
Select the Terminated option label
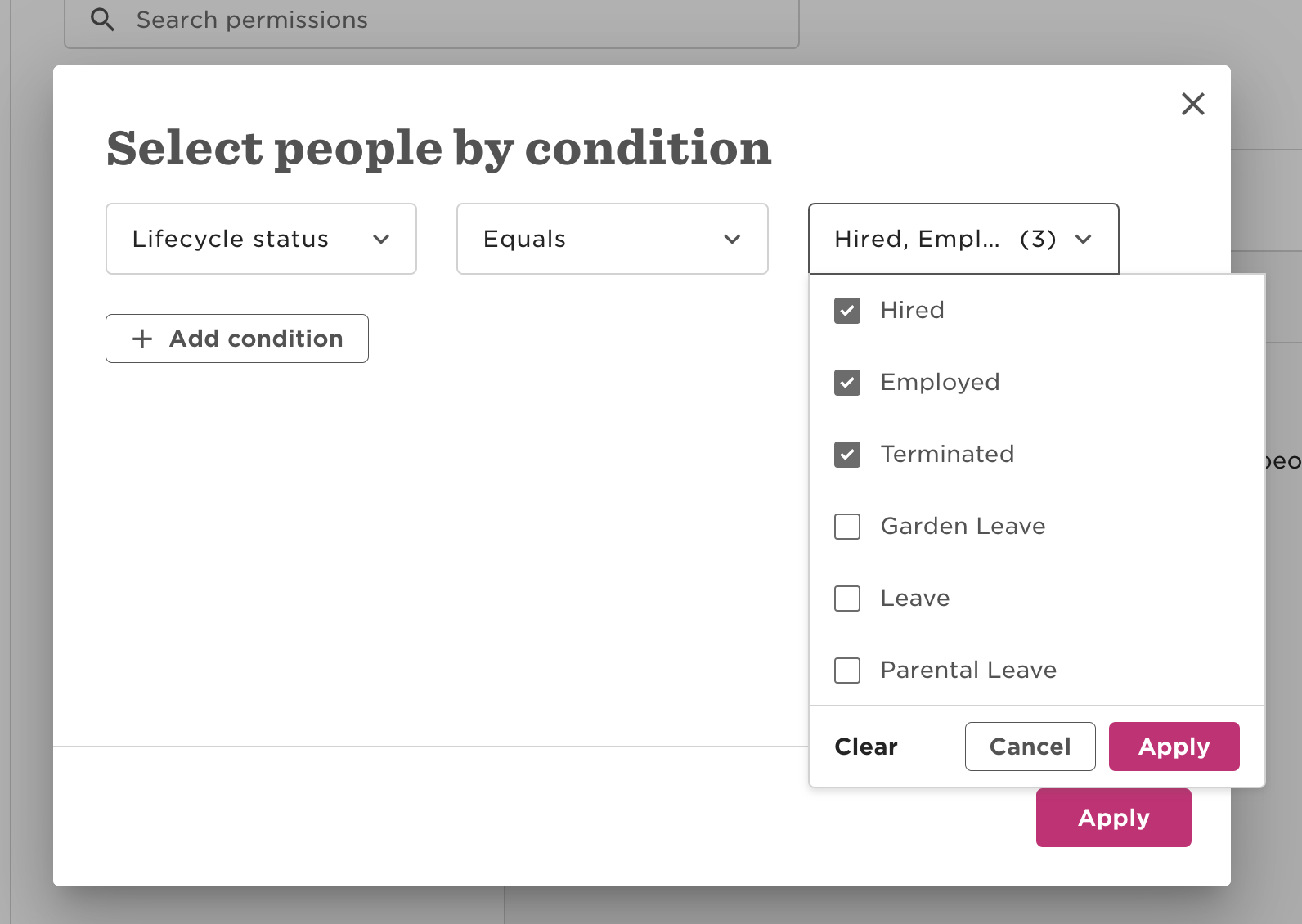click(x=947, y=455)
